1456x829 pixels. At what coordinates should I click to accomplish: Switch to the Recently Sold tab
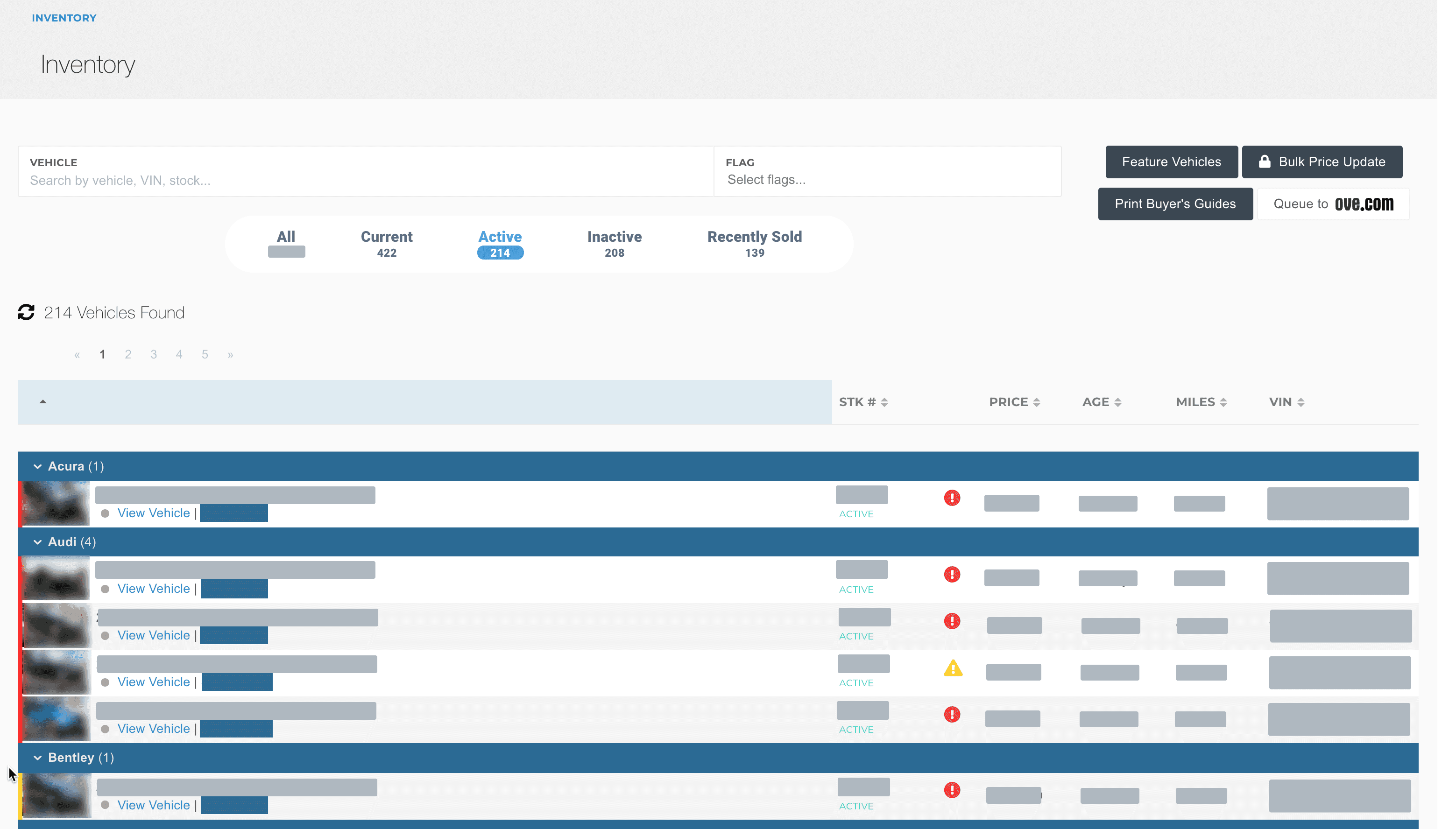pos(754,243)
